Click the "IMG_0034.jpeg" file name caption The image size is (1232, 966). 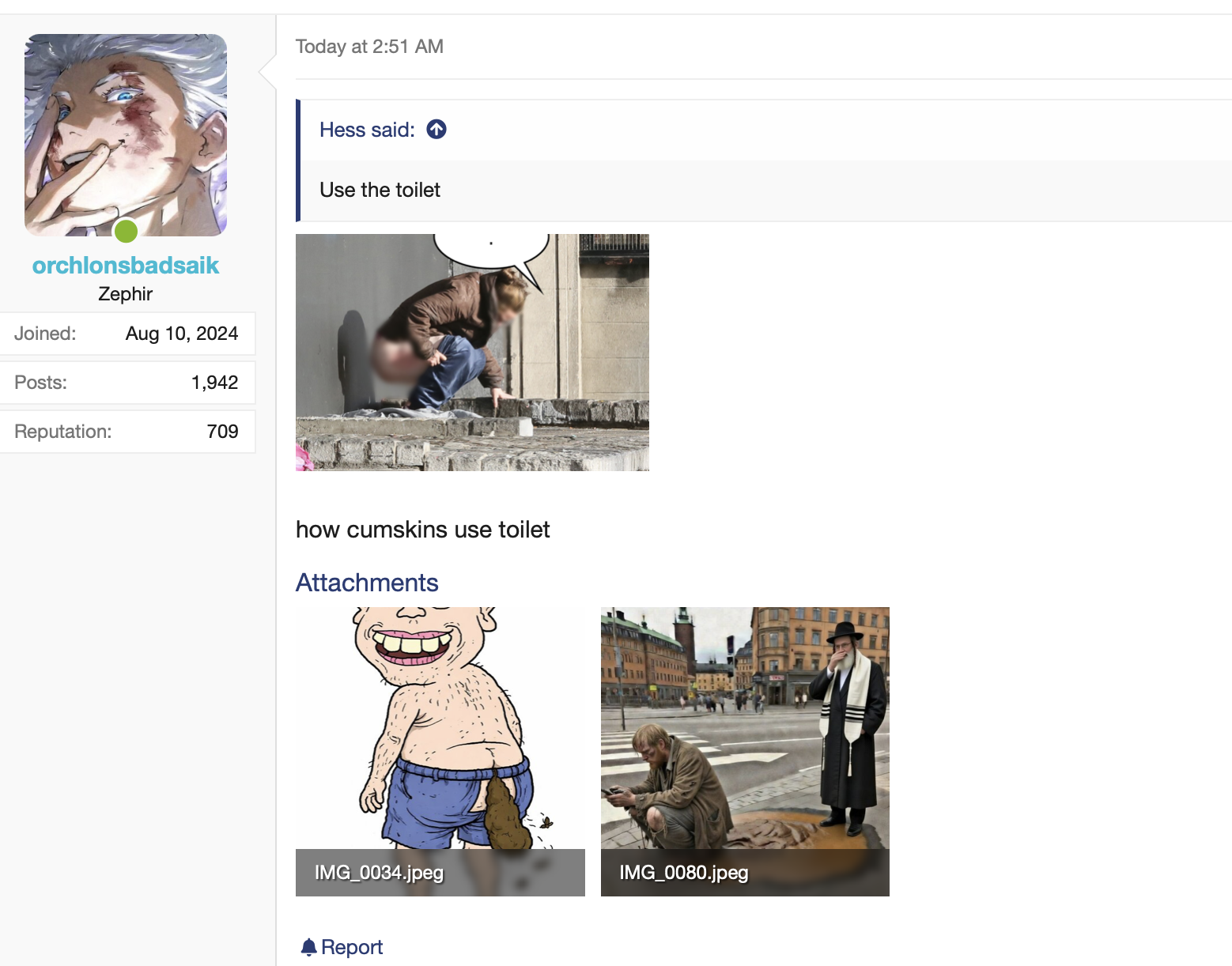tap(380, 873)
